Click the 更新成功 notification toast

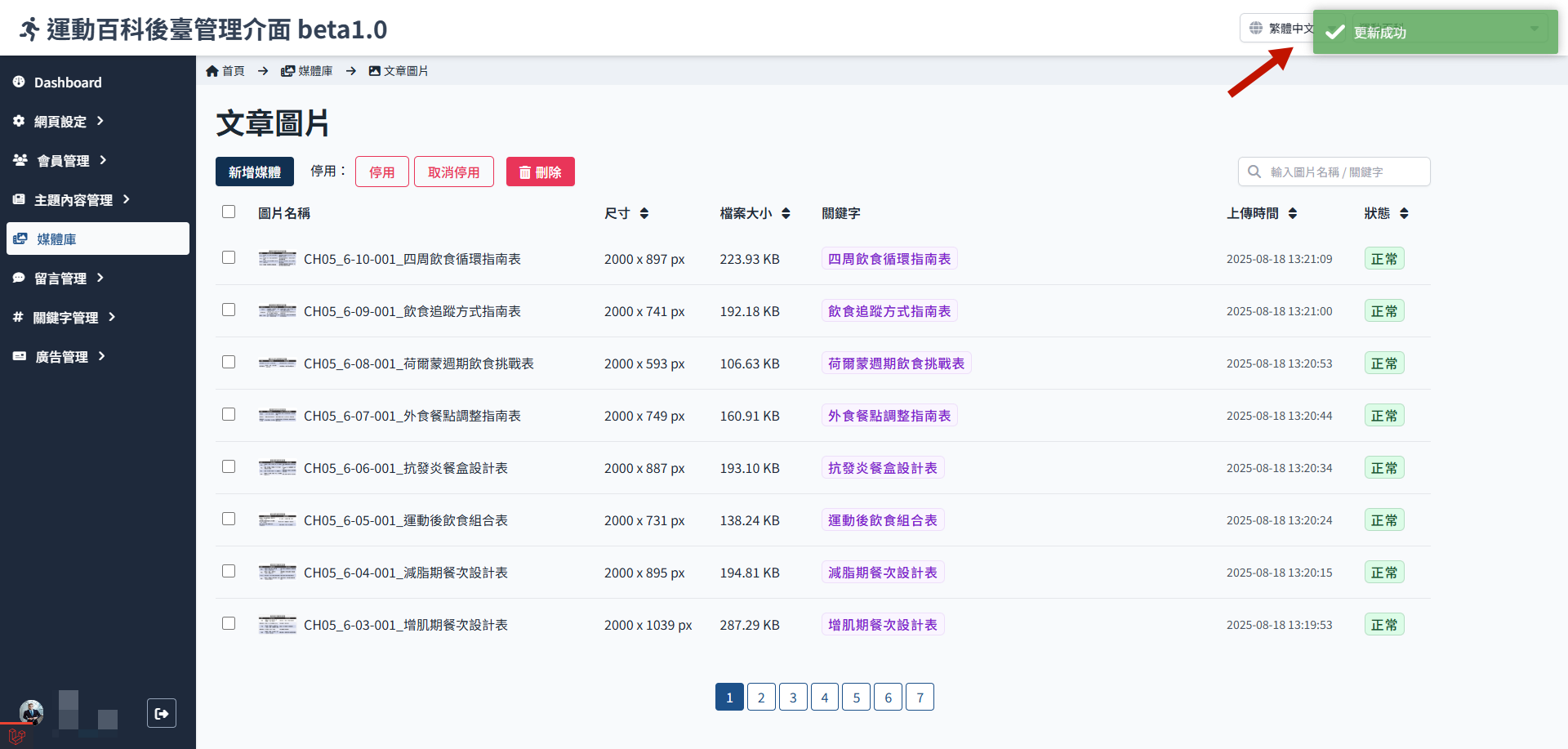[1435, 32]
